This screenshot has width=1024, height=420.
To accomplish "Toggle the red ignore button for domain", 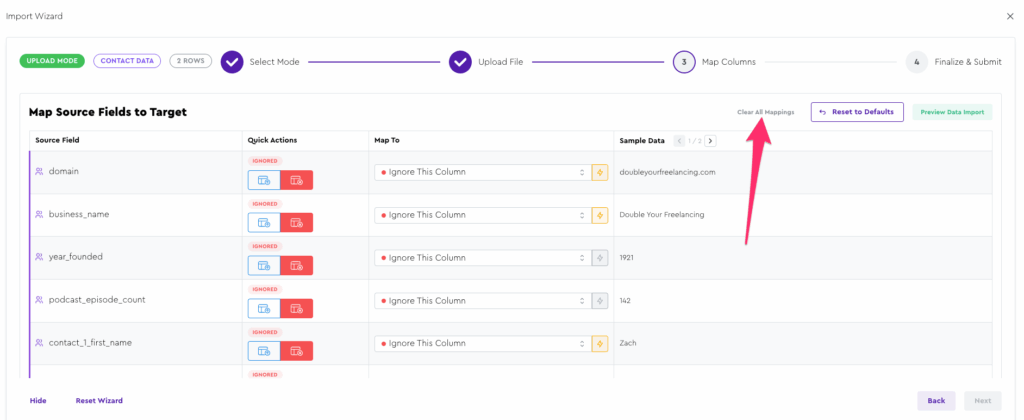I will pos(296,180).
